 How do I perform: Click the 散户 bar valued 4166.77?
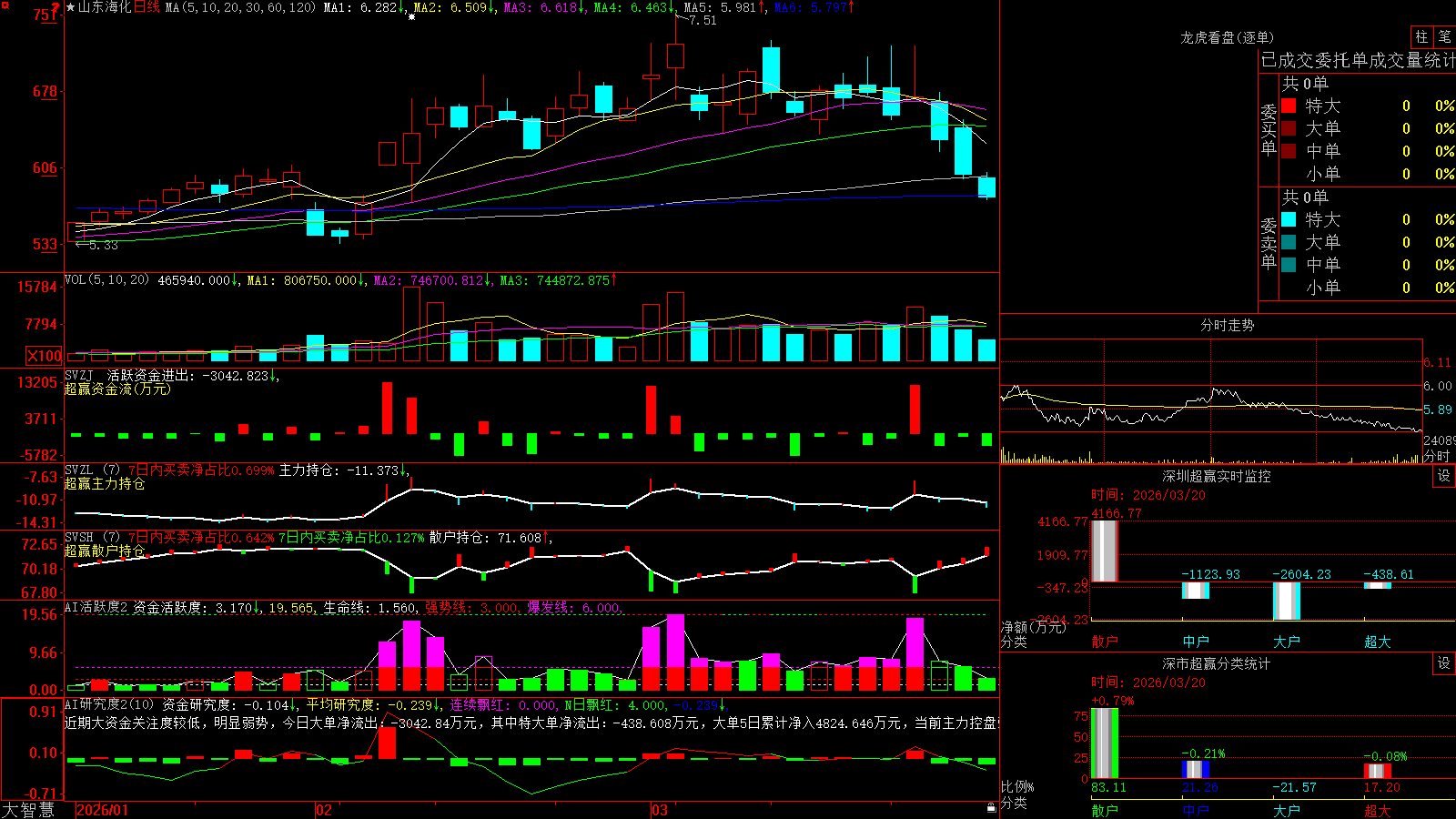pos(1104,551)
